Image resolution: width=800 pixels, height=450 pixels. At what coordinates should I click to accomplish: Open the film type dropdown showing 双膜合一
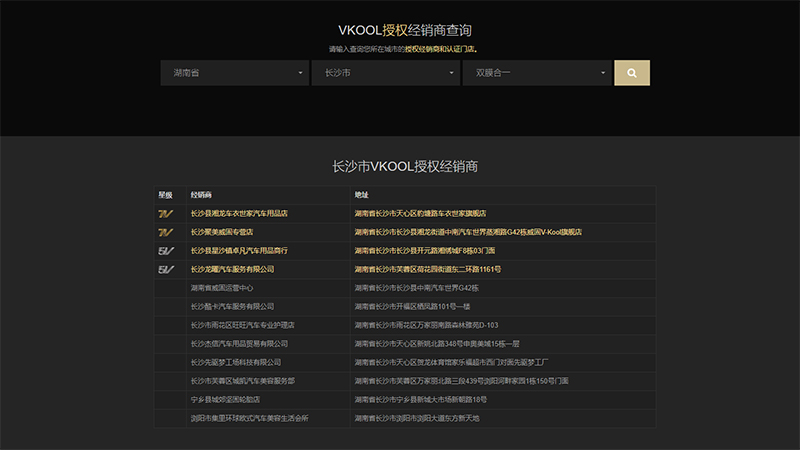(x=537, y=73)
